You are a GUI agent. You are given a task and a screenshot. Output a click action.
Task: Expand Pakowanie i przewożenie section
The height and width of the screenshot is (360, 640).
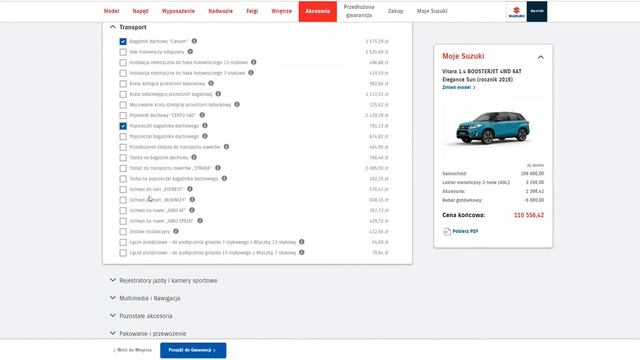(x=113, y=333)
